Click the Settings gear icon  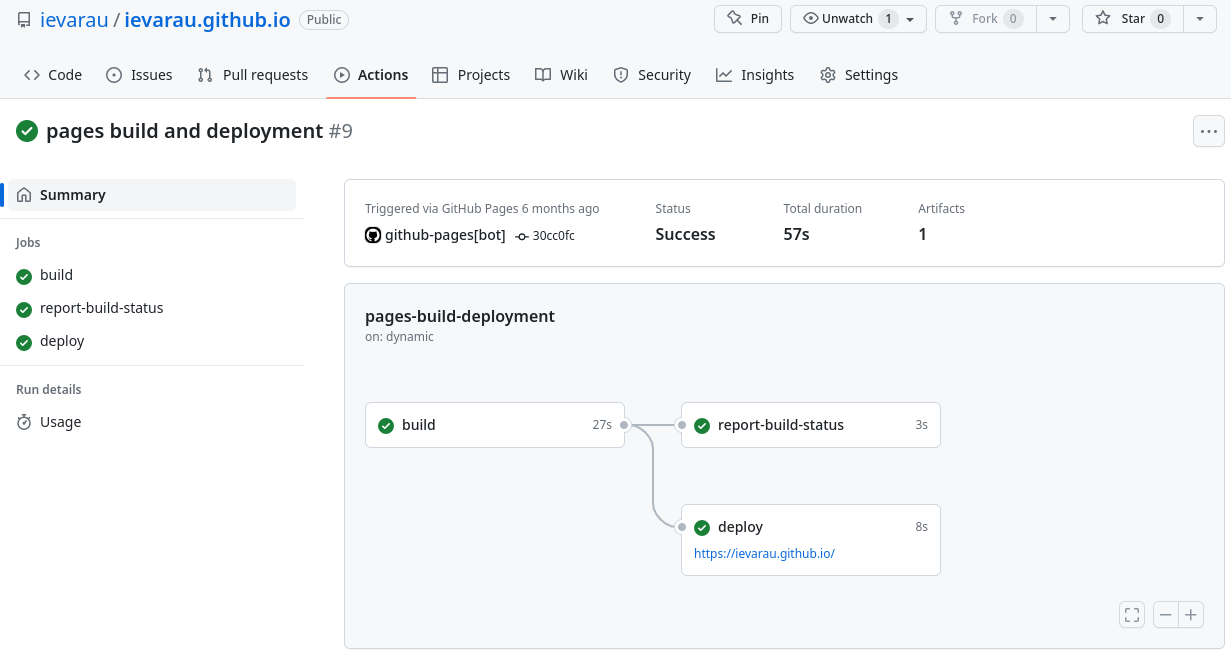coord(828,75)
